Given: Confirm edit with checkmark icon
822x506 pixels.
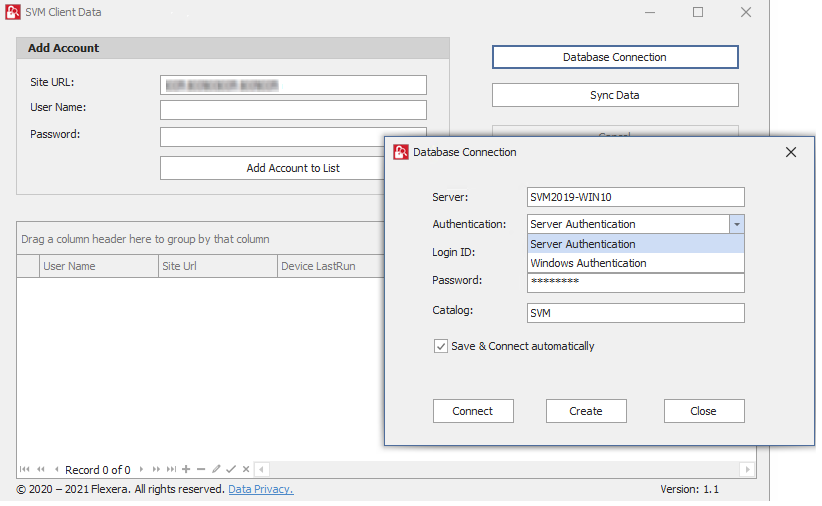Looking at the screenshot, I should point(231,469).
